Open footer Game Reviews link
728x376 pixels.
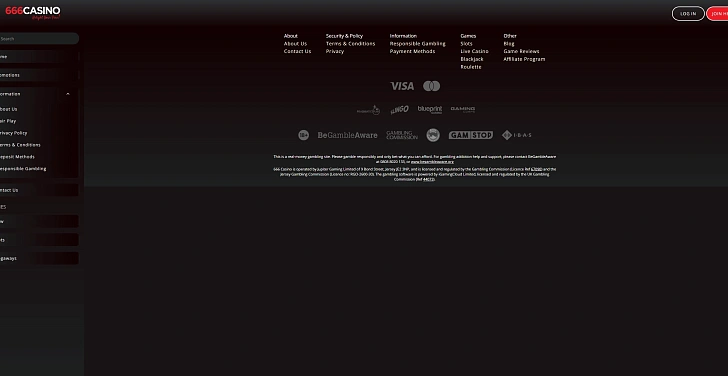pos(521,52)
